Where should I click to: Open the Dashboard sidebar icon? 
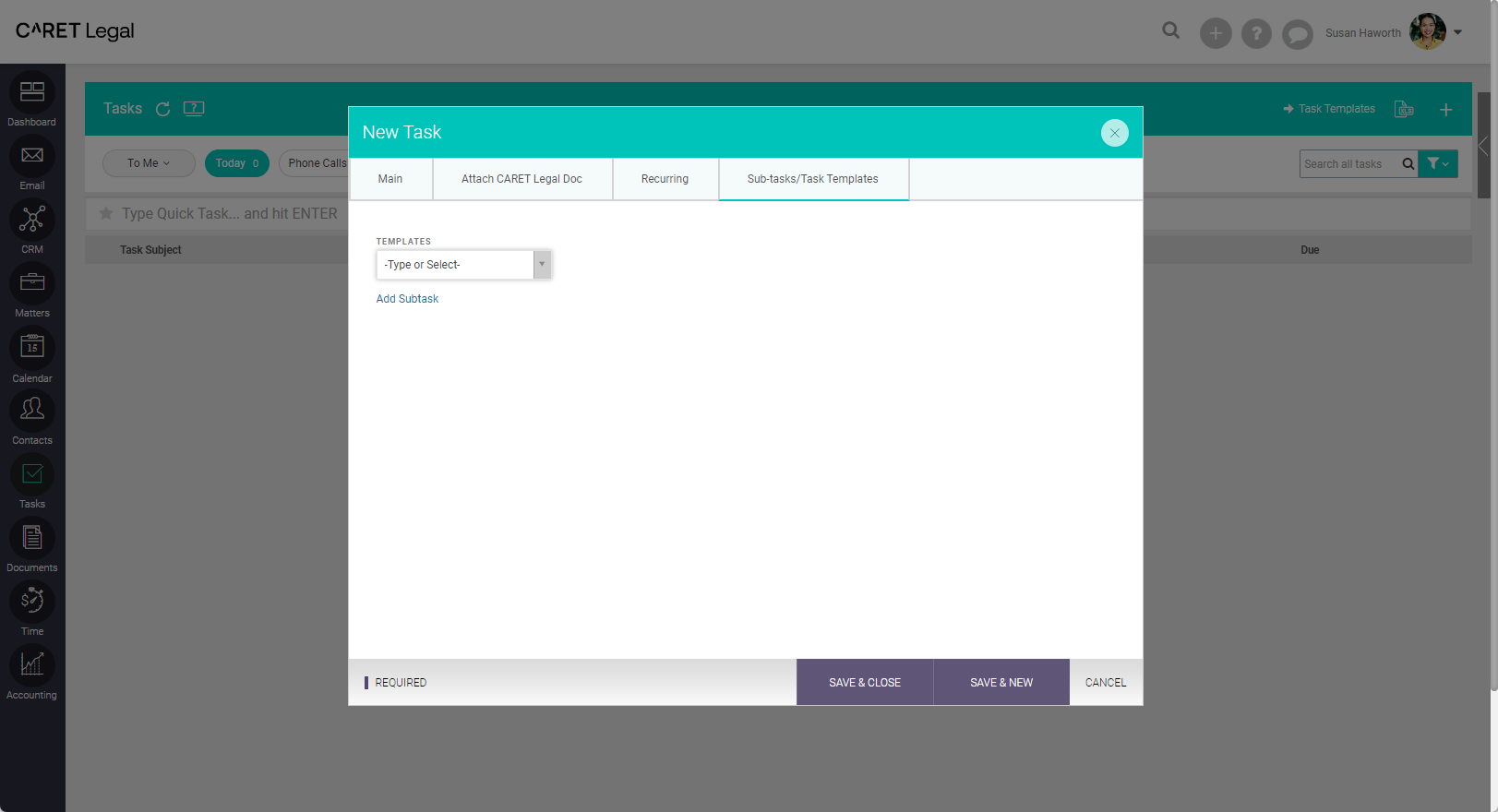[x=32, y=92]
